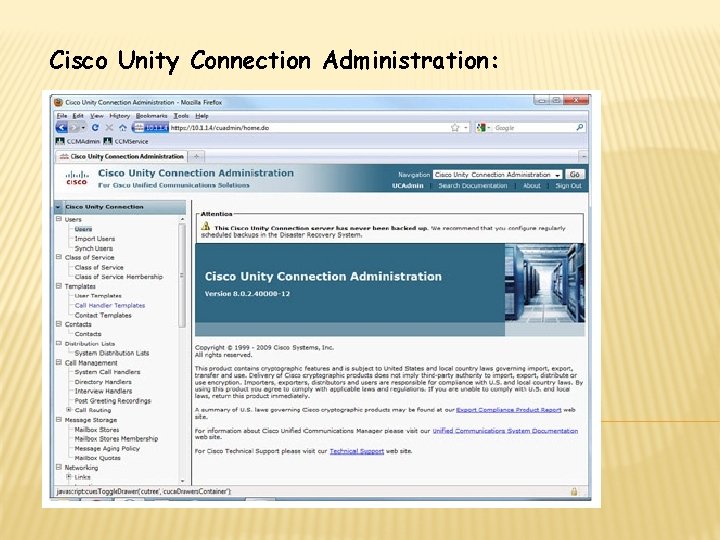Open the History menu
720x540 pixels.
120,116
